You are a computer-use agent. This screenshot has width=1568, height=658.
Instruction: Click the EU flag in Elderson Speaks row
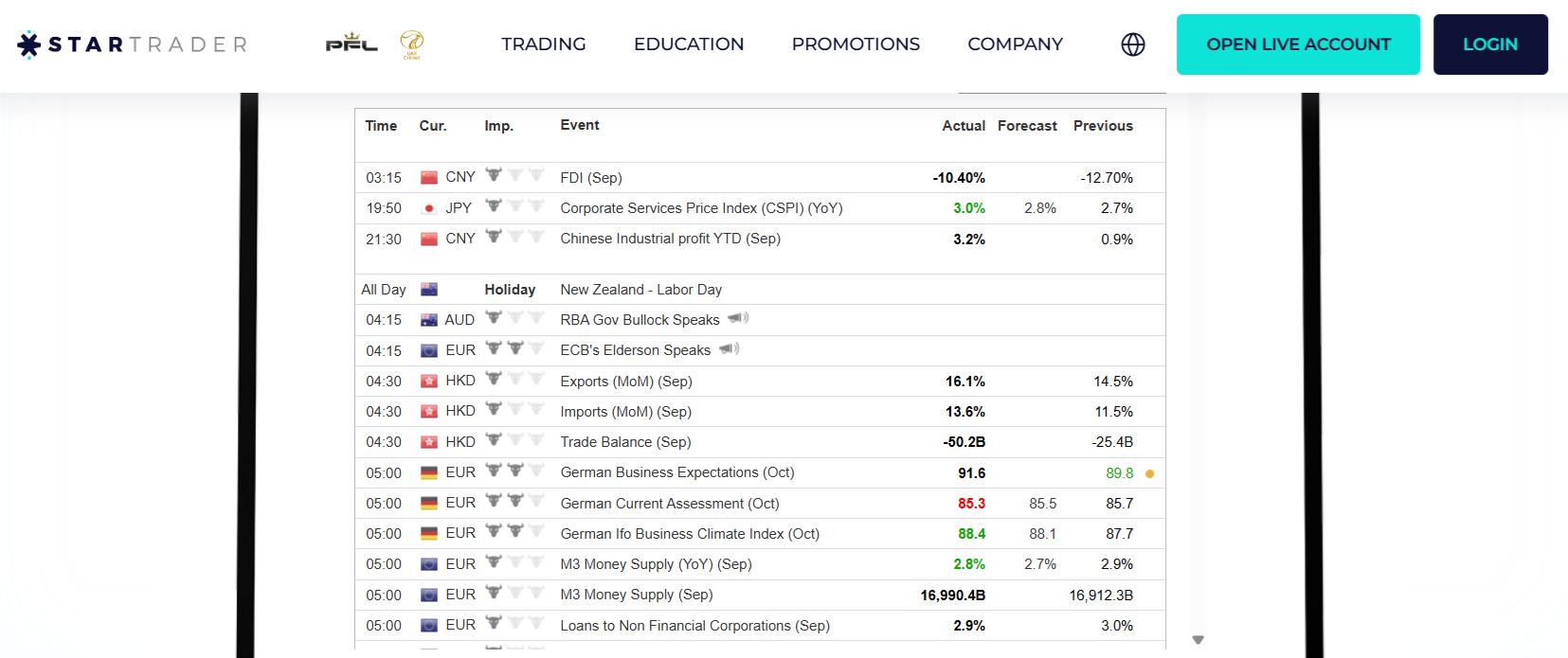click(429, 350)
